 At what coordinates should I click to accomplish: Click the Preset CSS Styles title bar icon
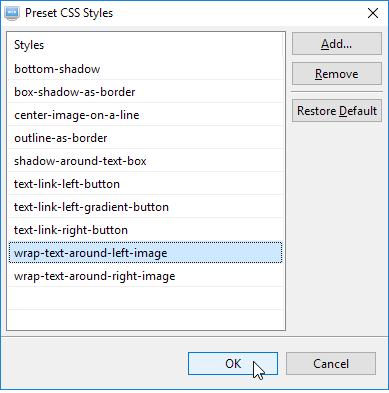pyautogui.click(x=12, y=13)
